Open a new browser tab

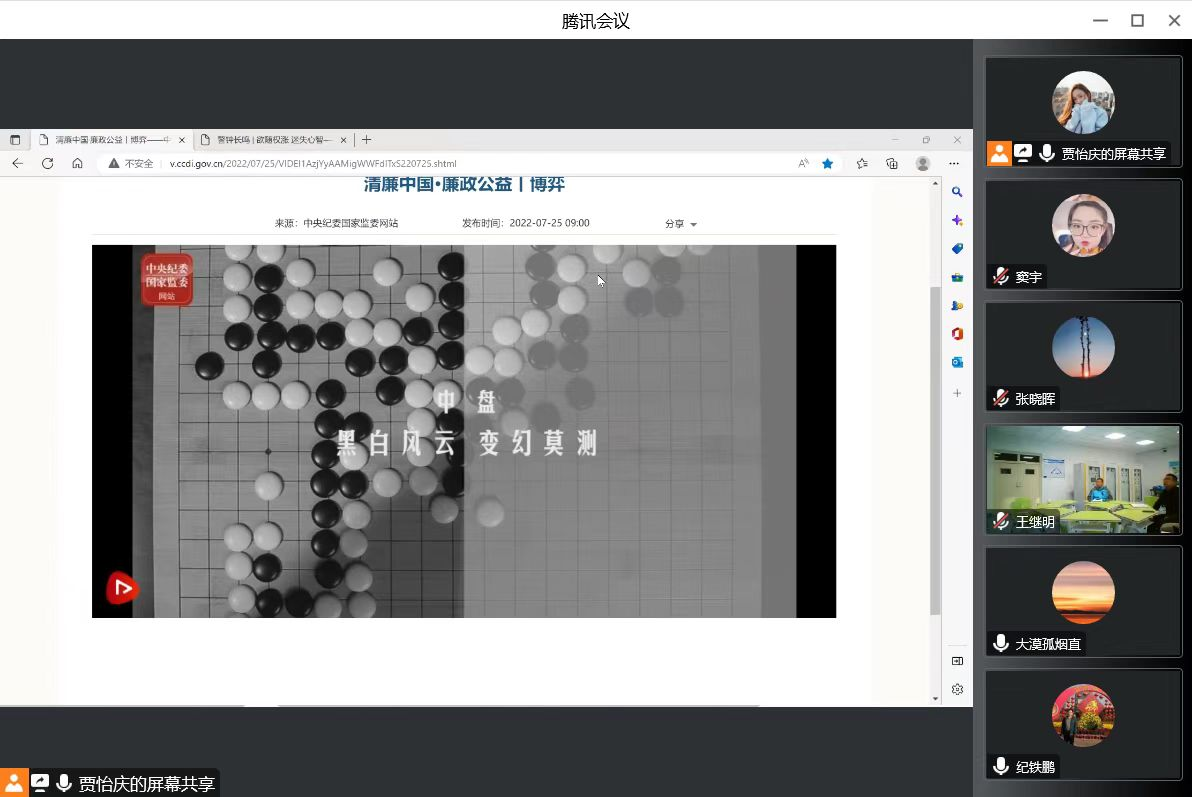tap(366, 140)
